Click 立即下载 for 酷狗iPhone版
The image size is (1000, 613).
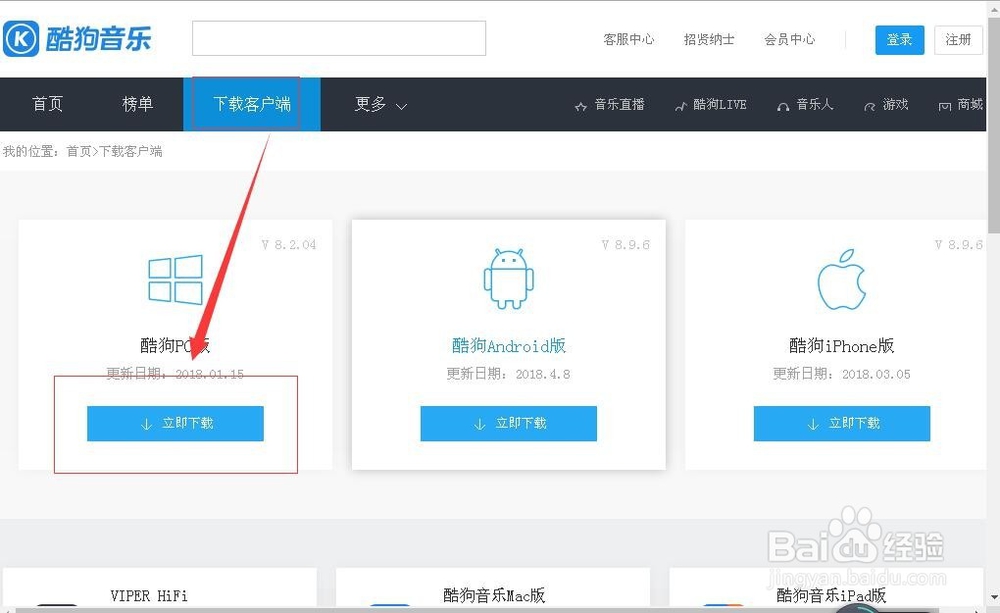coord(842,424)
